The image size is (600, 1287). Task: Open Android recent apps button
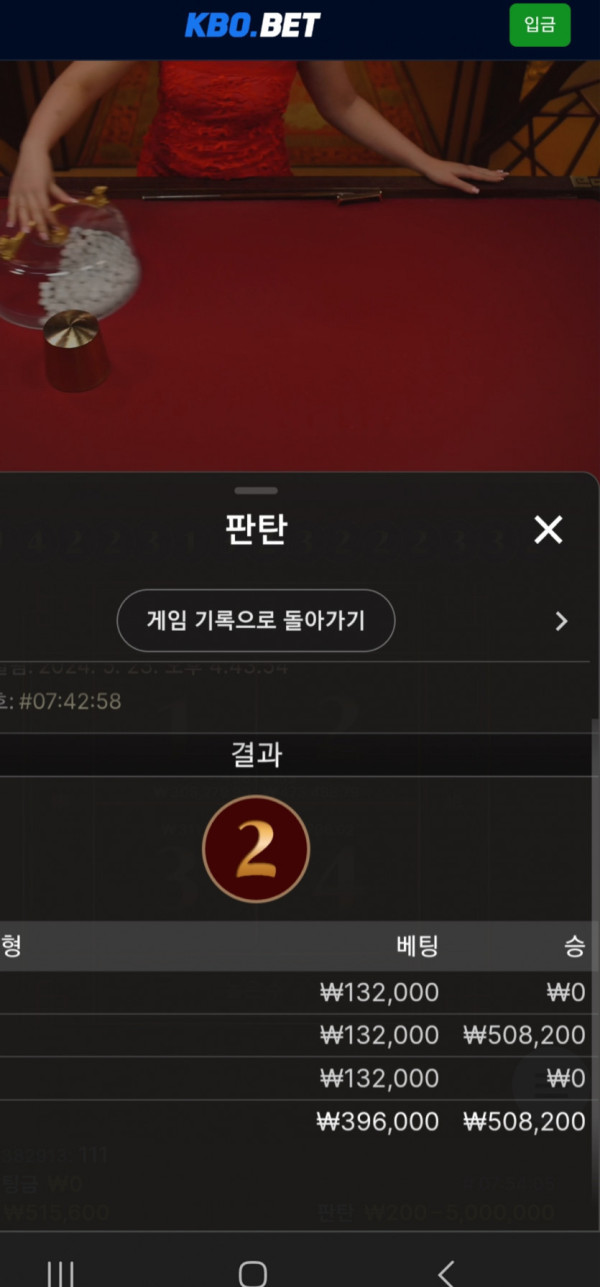61,1273
